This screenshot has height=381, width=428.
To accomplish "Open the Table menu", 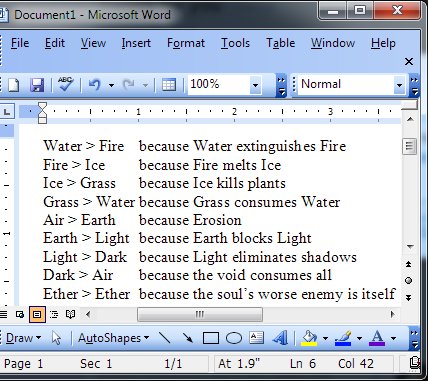I will 281,43.
